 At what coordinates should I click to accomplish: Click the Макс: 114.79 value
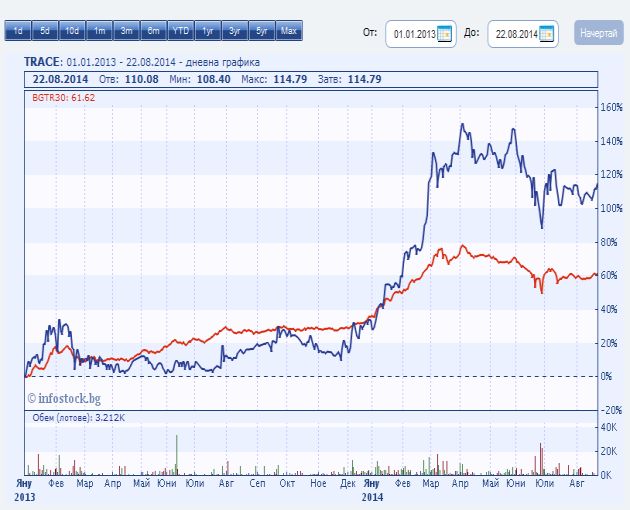click(274, 79)
